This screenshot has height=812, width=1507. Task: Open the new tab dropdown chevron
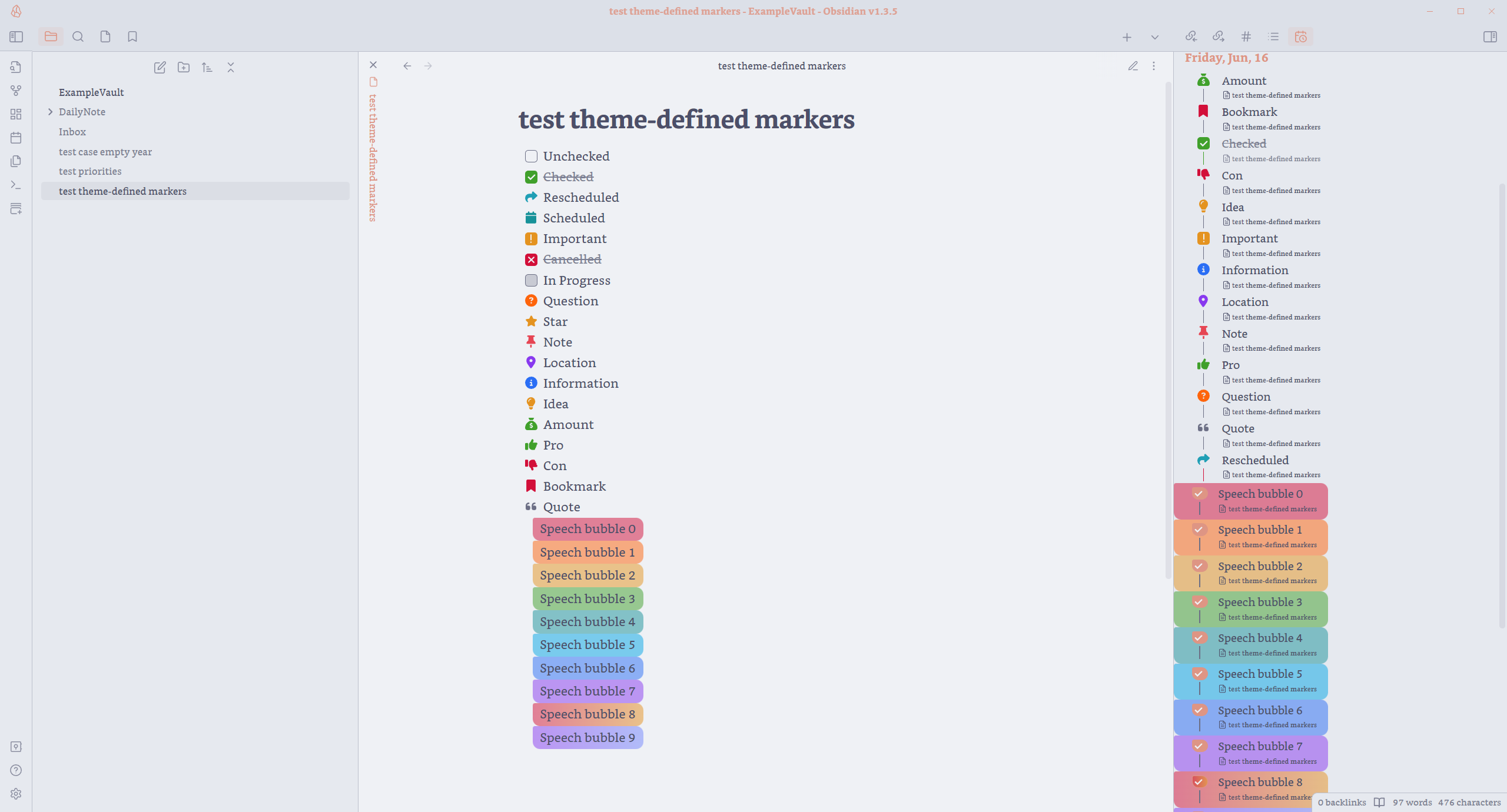coord(1154,36)
